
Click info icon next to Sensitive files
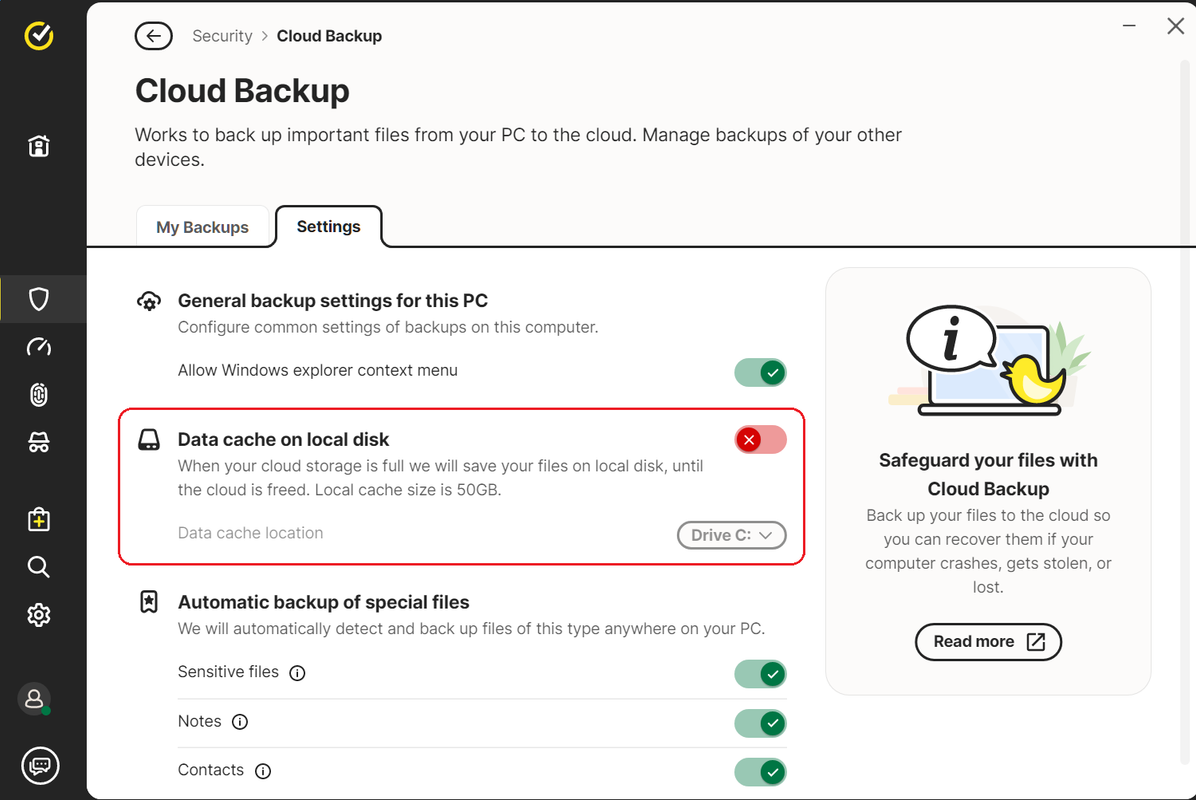(x=297, y=673)
